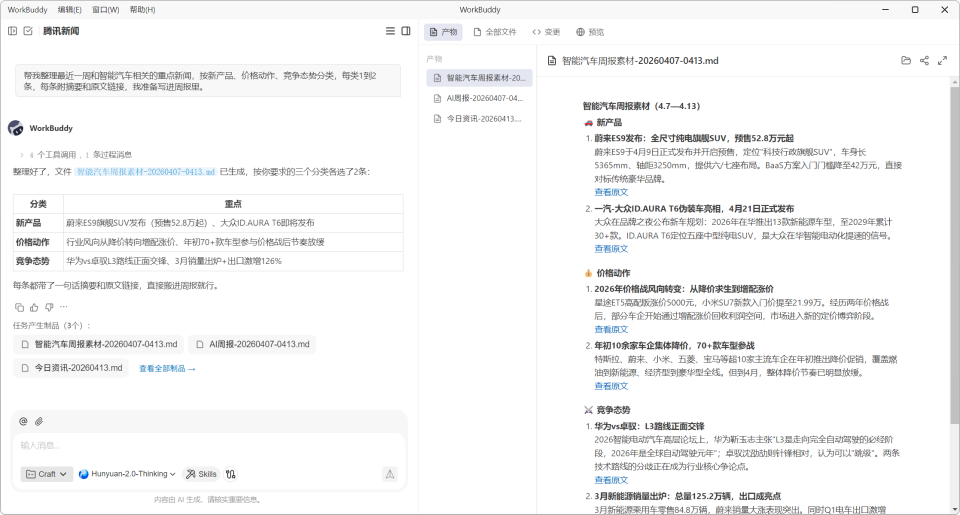
Task: Toggle the right split-panel layout icon
Action: tap(405, 31)
